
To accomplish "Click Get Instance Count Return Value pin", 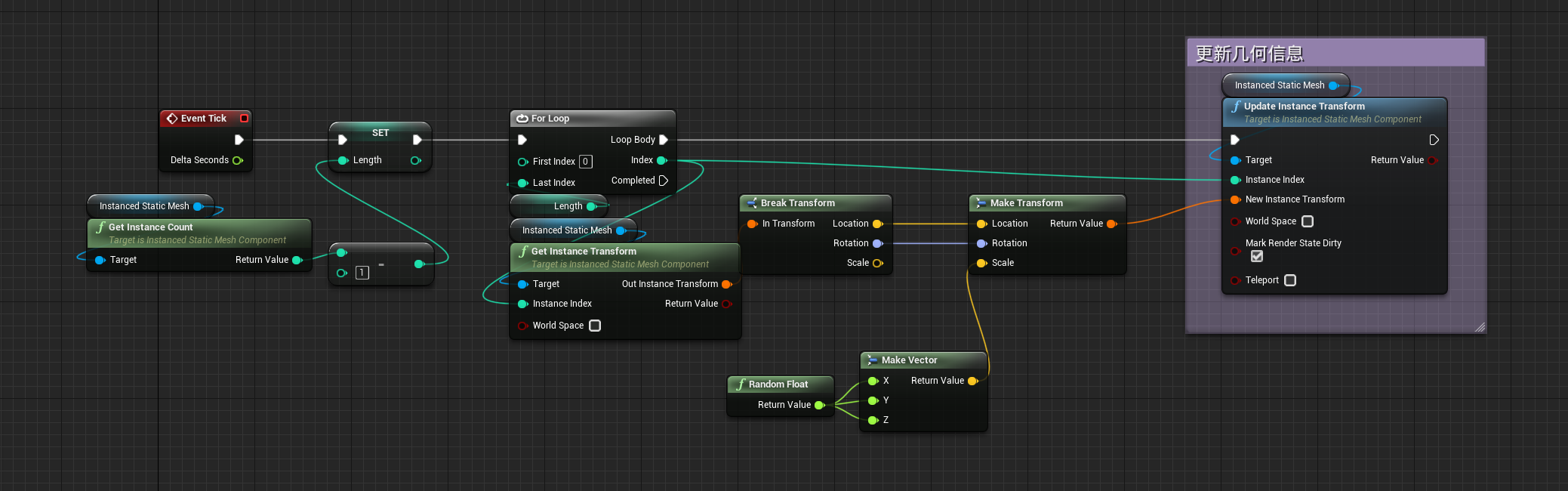I will [297, 260].
